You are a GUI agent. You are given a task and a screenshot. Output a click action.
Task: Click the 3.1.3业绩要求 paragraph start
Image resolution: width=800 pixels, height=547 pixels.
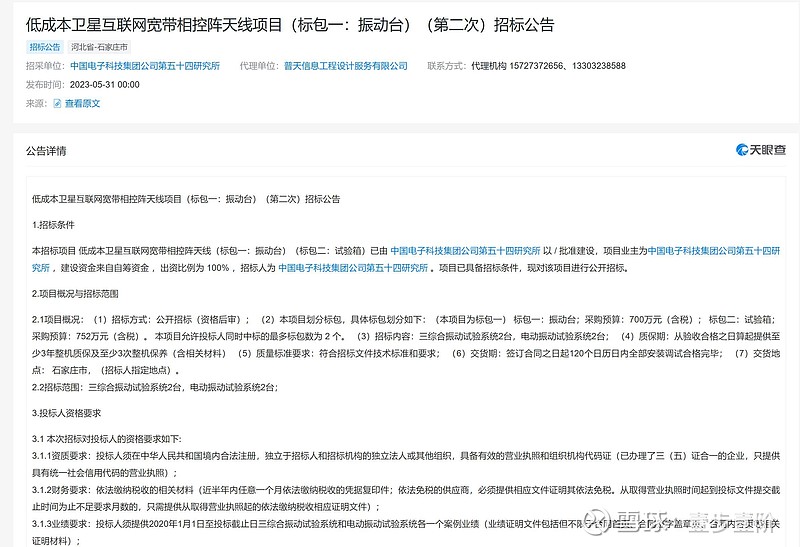(61, 524)
